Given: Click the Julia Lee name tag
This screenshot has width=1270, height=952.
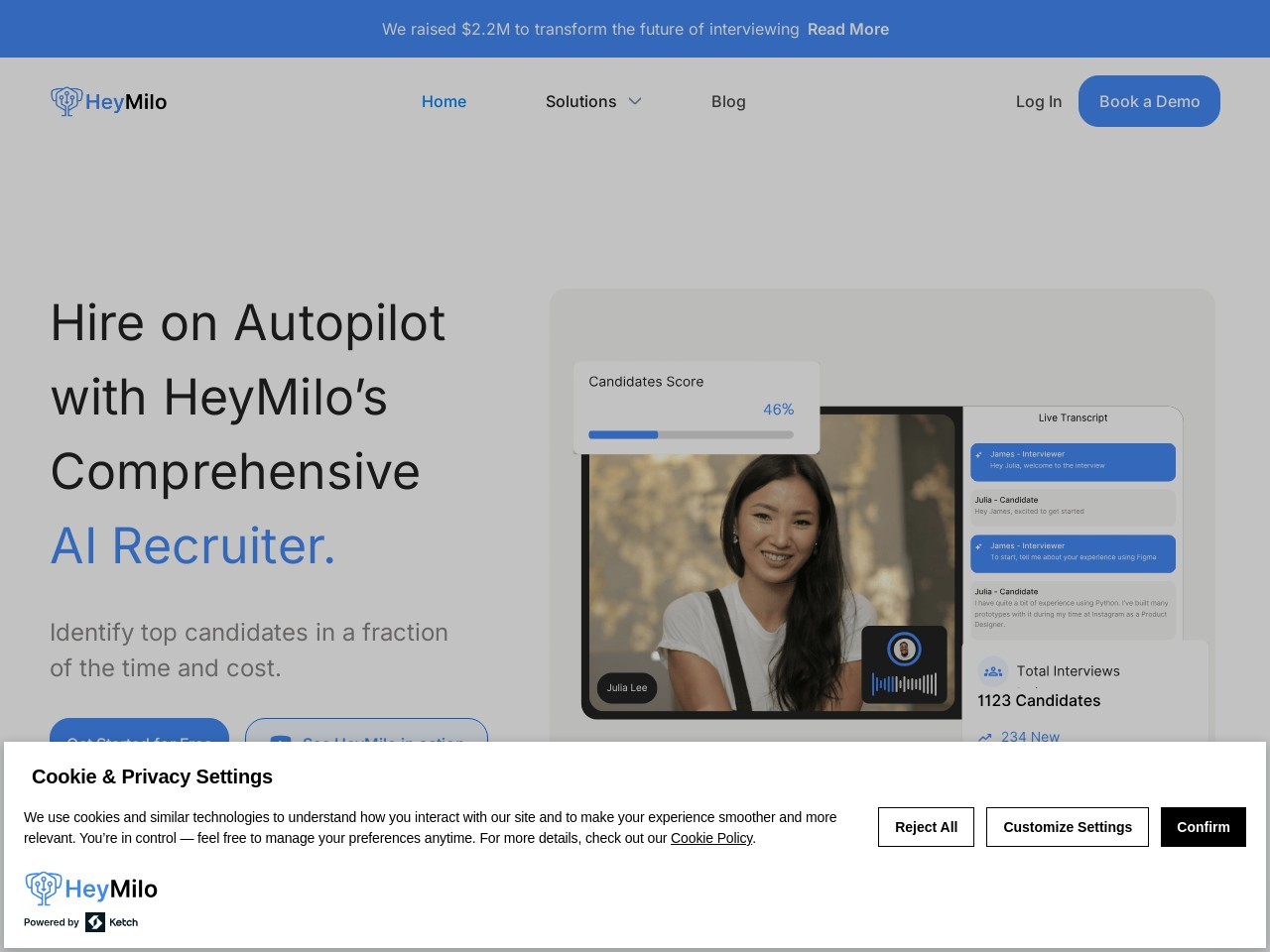Looking at the screenshot, I should 627,687.
